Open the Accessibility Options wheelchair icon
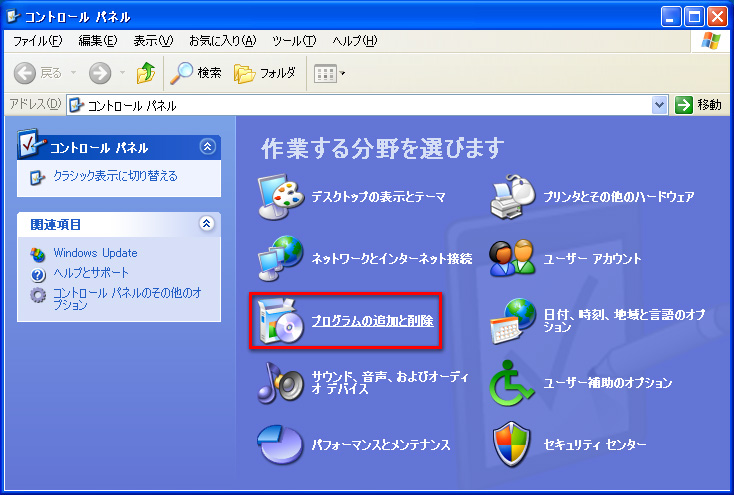 pyautogui.click(x=512, y=382)
